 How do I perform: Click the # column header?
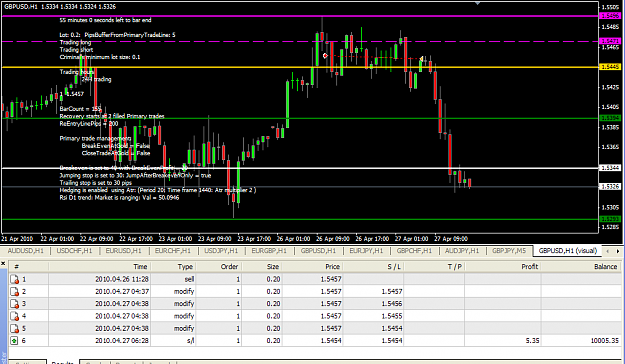(29, 267)
